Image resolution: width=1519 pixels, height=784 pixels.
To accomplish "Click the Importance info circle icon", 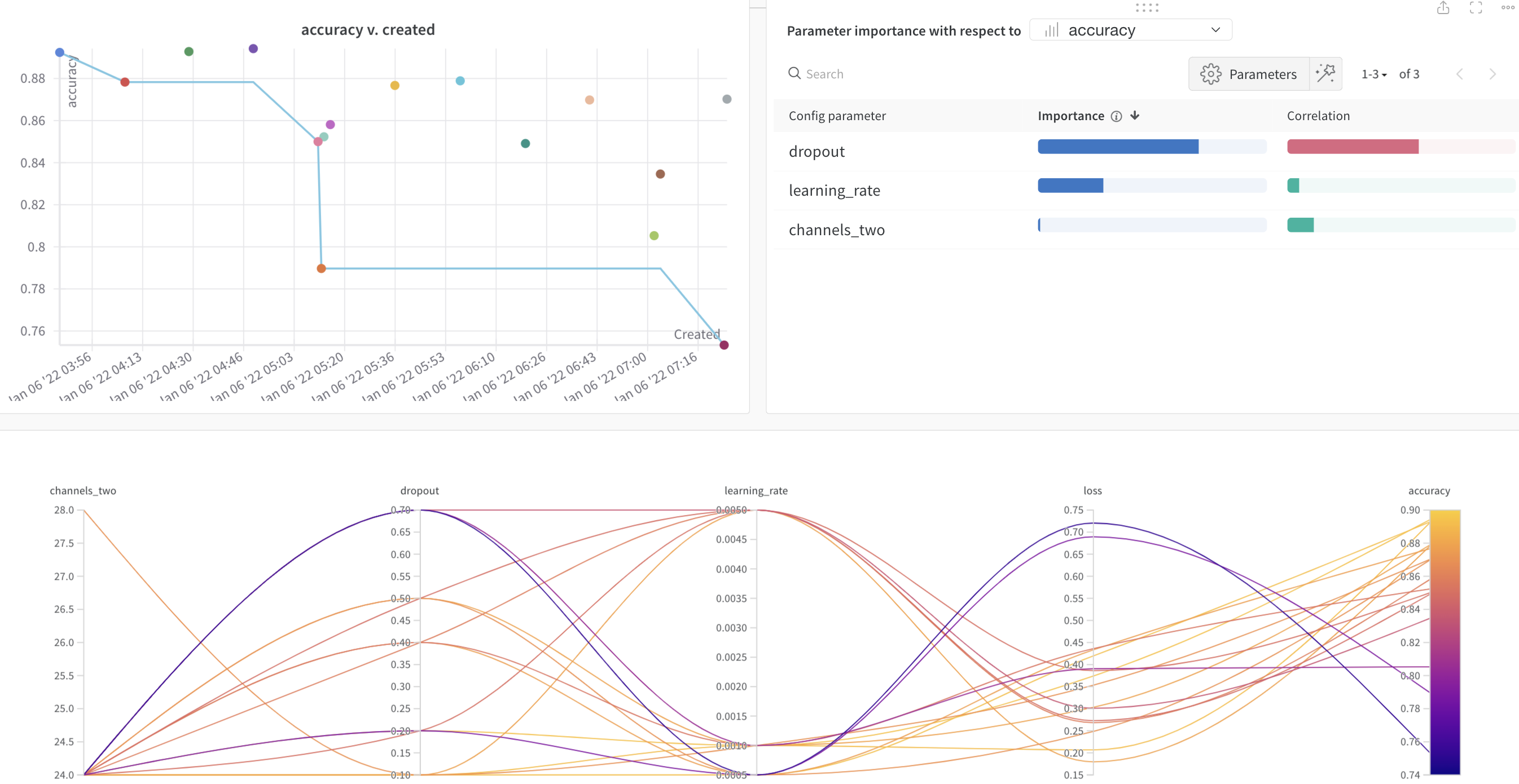I will click(1116, 116).
